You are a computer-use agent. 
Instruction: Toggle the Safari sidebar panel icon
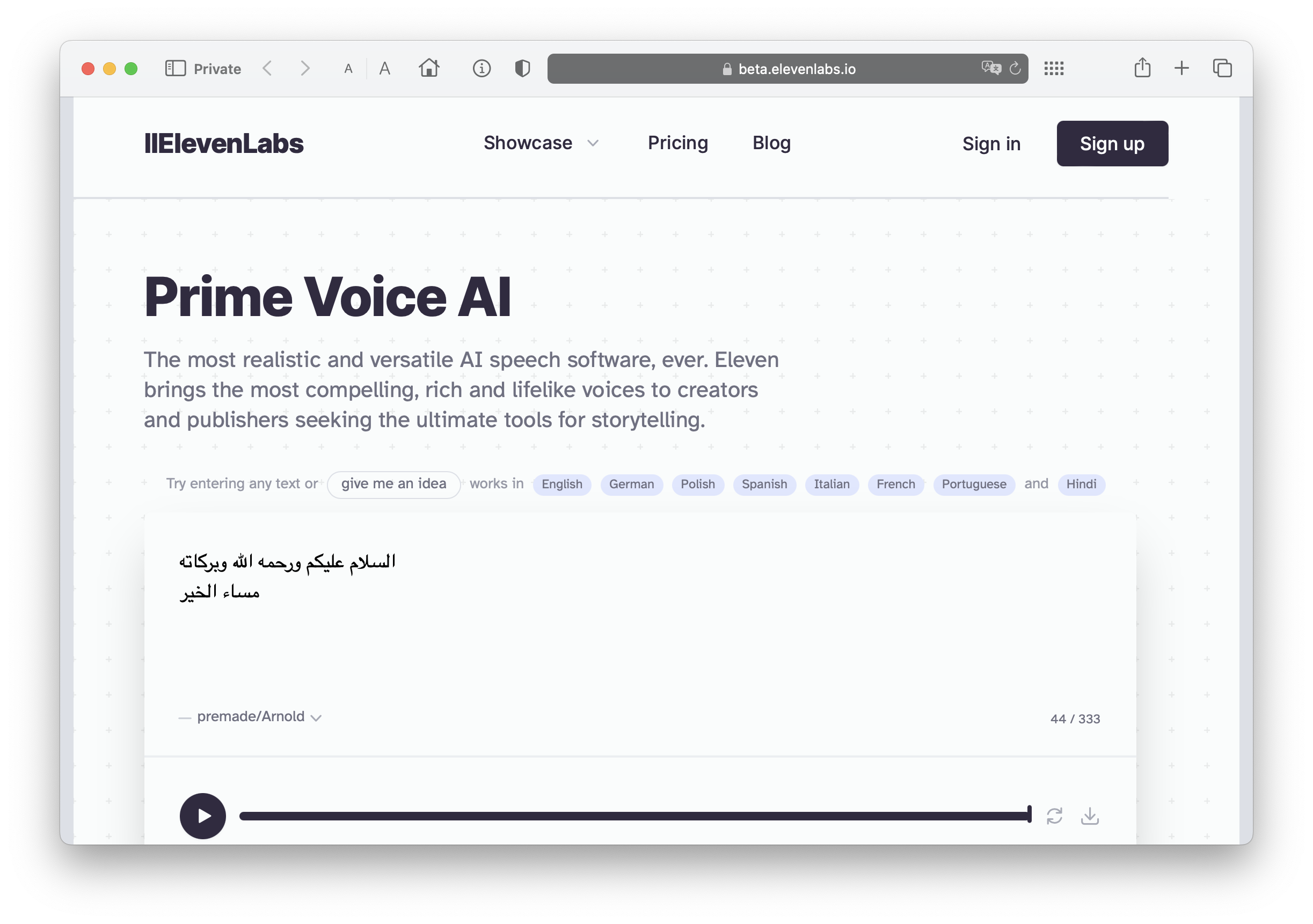click(x=175, y=69)
